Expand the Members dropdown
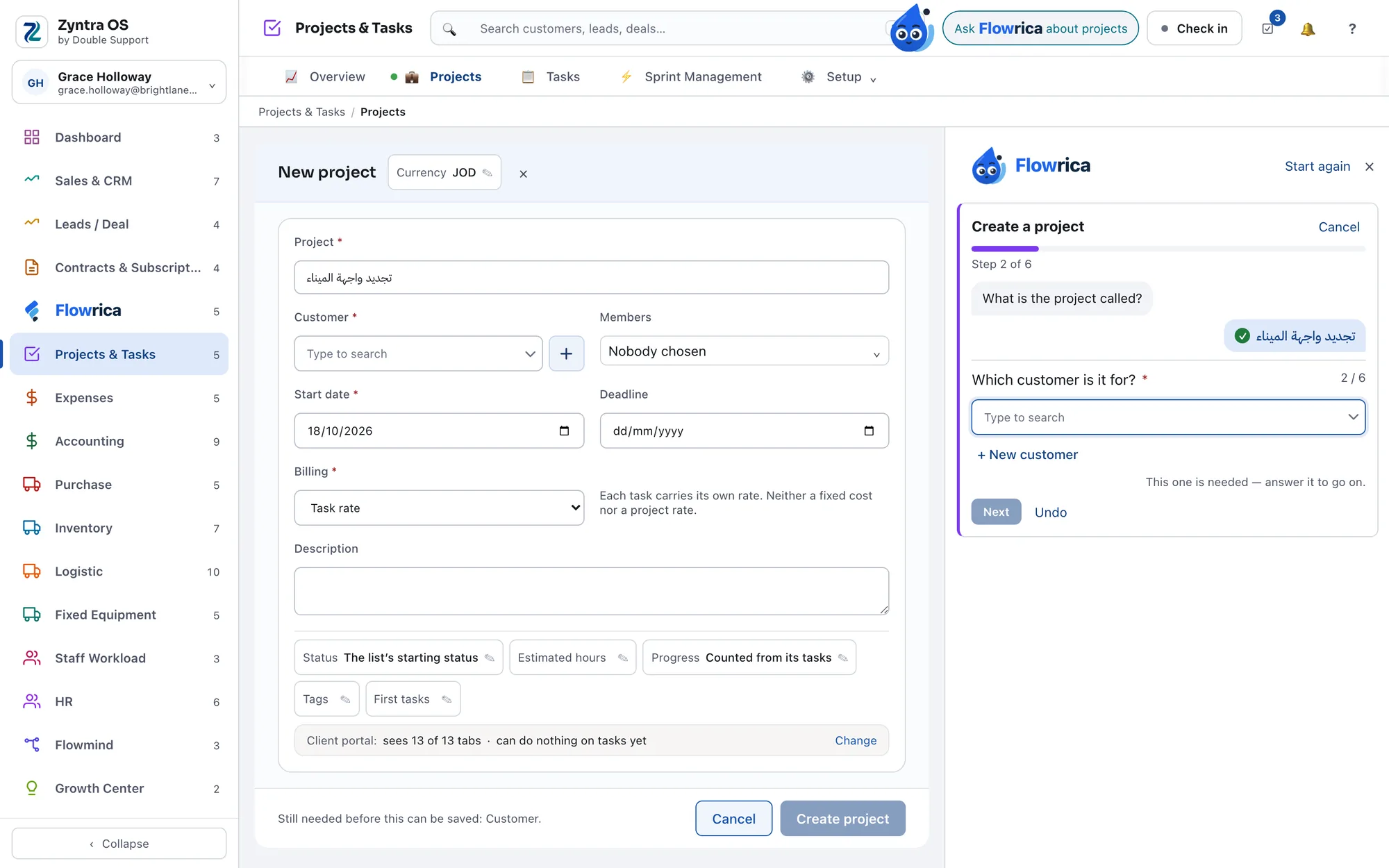The height and width of the screenshot is (868, 1389). point(744,351)
